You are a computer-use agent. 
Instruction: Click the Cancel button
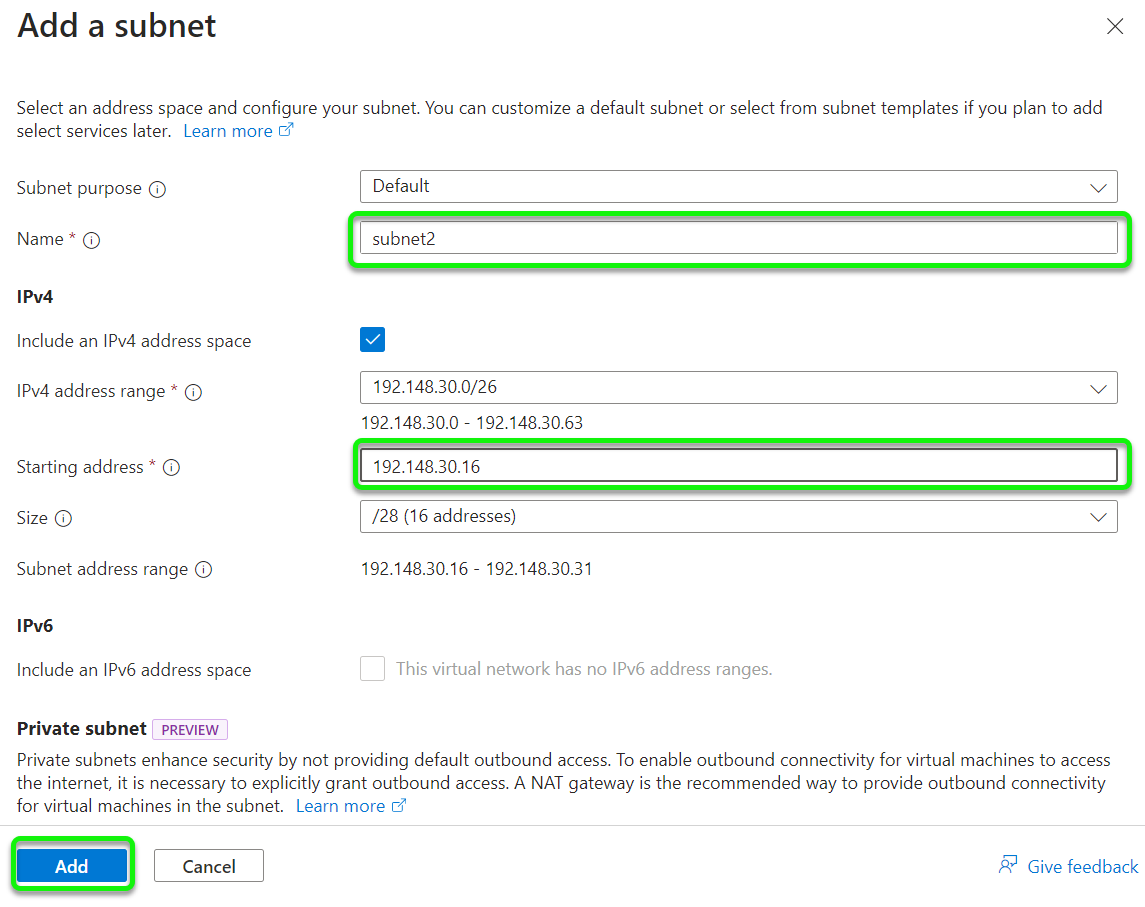[x=208, y=864]
